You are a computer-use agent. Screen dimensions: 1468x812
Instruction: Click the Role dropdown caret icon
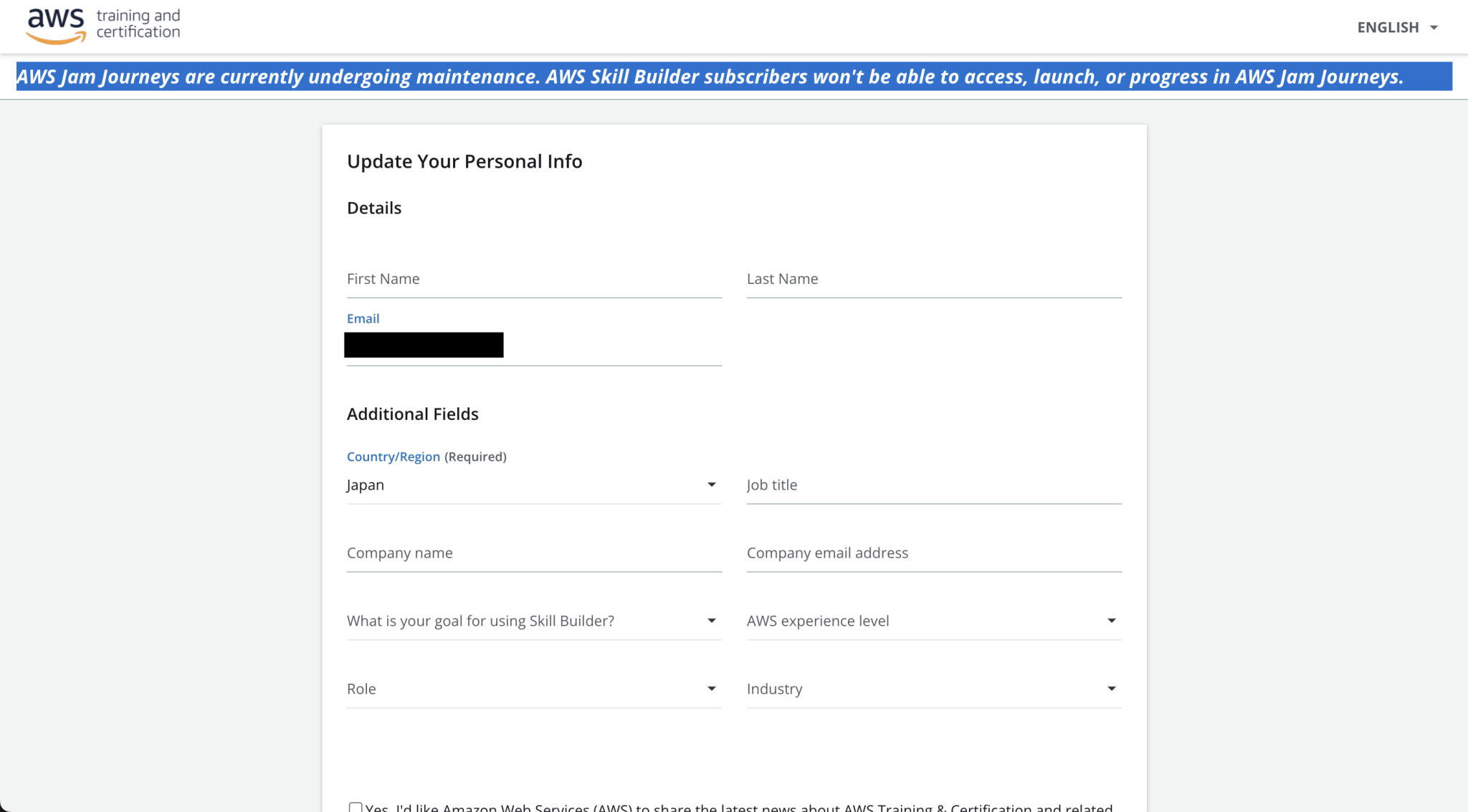click(712, 689)
